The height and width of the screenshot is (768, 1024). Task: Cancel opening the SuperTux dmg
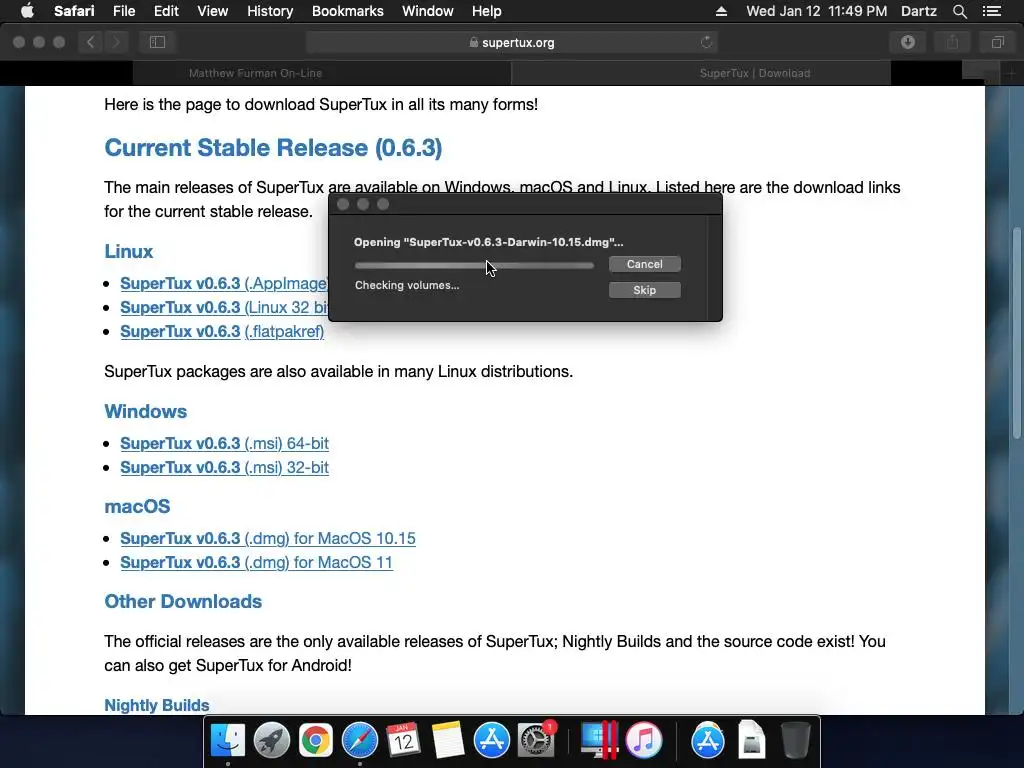[645, 264]
